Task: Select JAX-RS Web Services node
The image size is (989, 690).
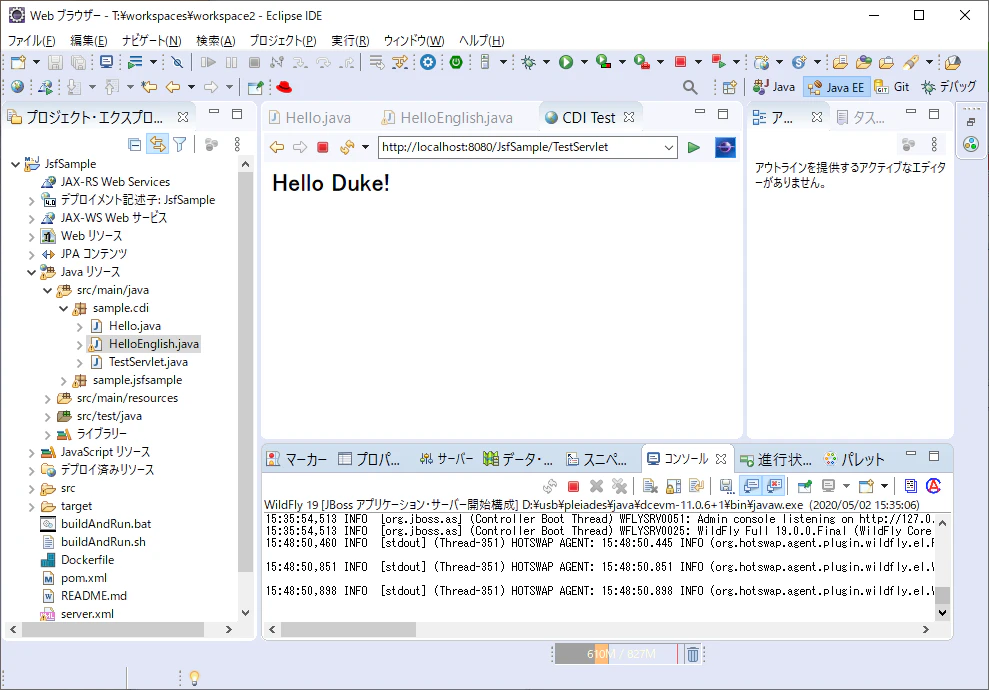Action: tap(115, 182)
